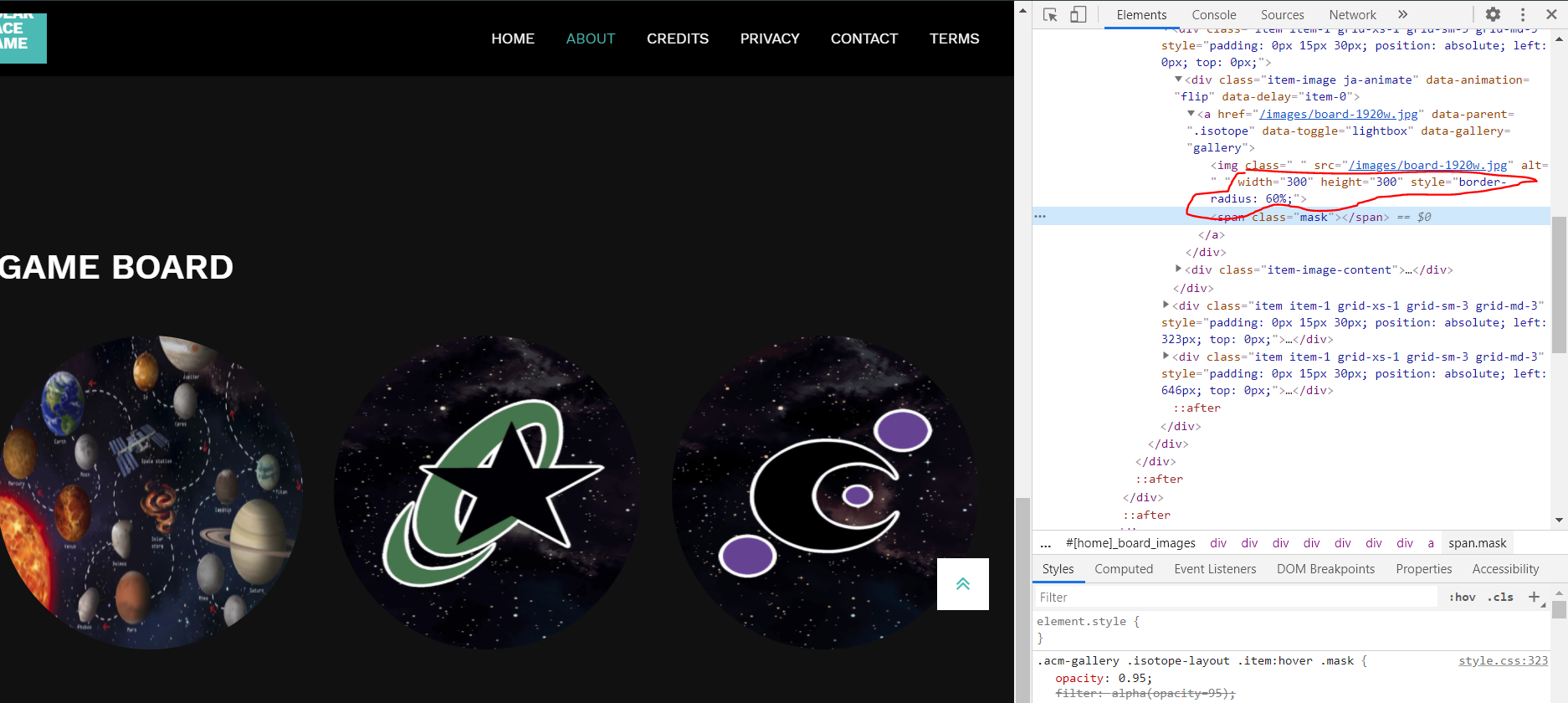
Task: Toggle the :hov element state button
Action: pos(1463,598)
